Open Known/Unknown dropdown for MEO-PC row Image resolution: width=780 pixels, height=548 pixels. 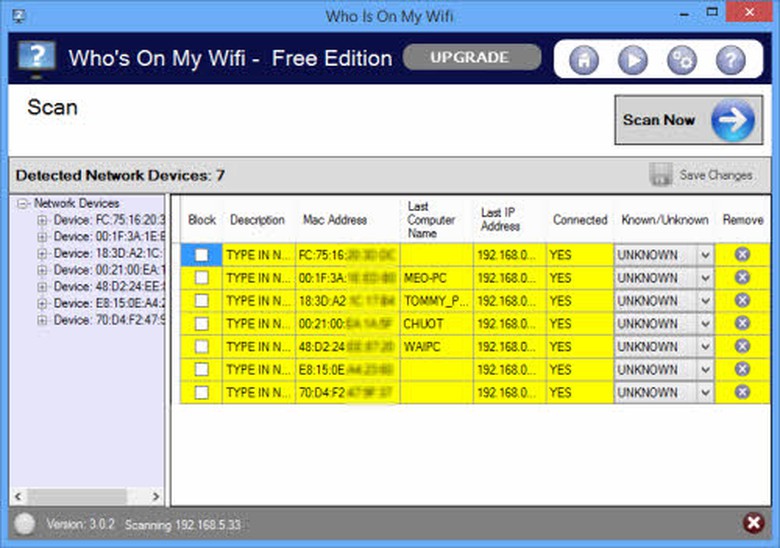(x=704, y=278)
